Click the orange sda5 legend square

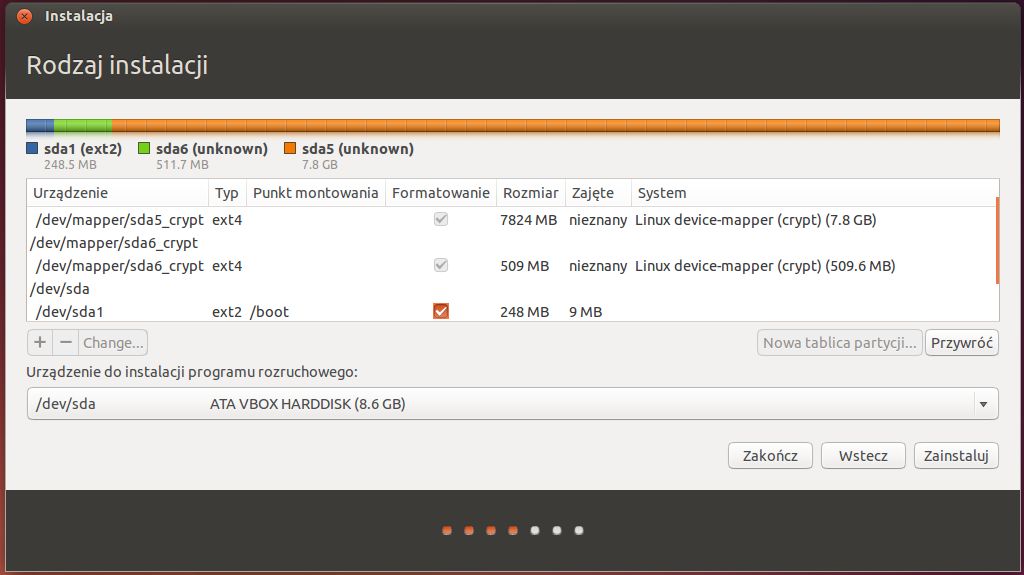click(290, 149)
